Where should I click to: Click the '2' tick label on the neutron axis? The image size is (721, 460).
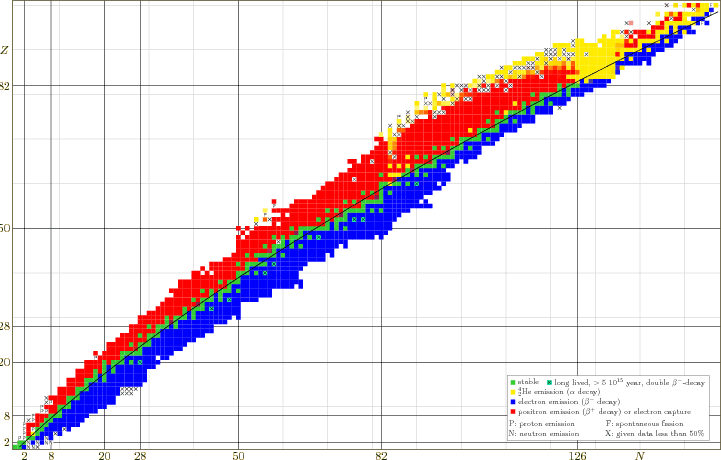24,456
